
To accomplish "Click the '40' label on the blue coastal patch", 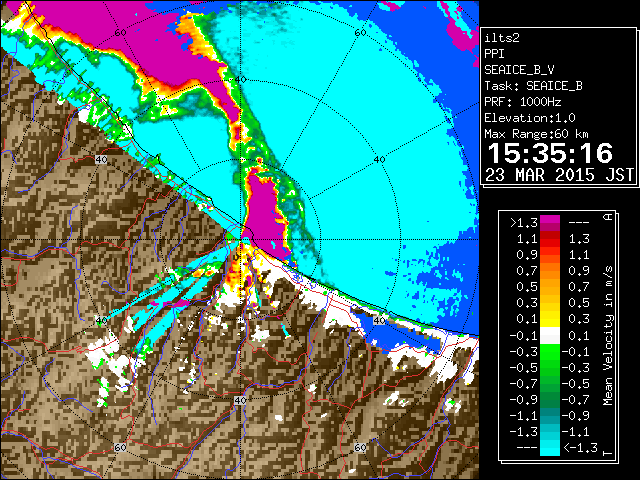I will tap(380, 320).
